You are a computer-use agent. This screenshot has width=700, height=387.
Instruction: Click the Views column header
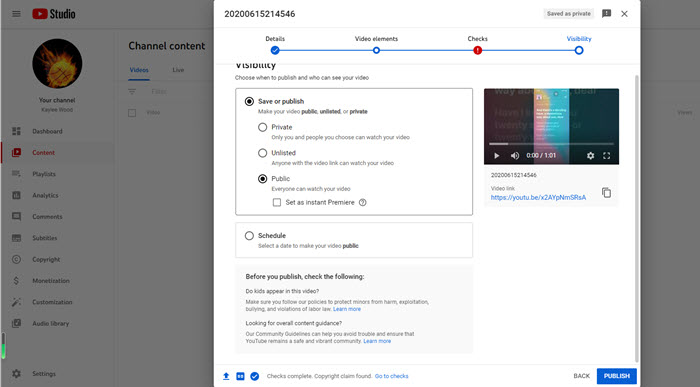(x=684, y=112)
